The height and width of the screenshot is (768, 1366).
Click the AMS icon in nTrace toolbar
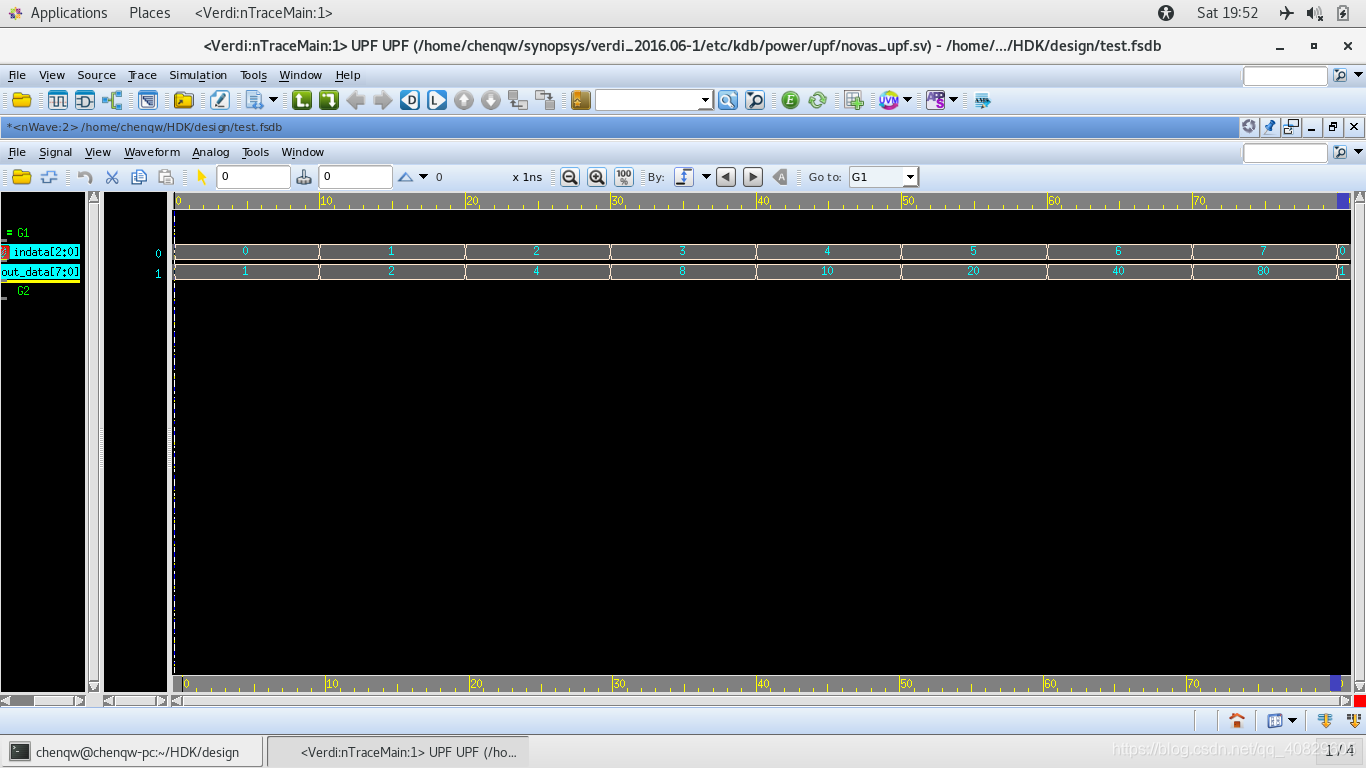pyautogui.click(x=982, y=100)
